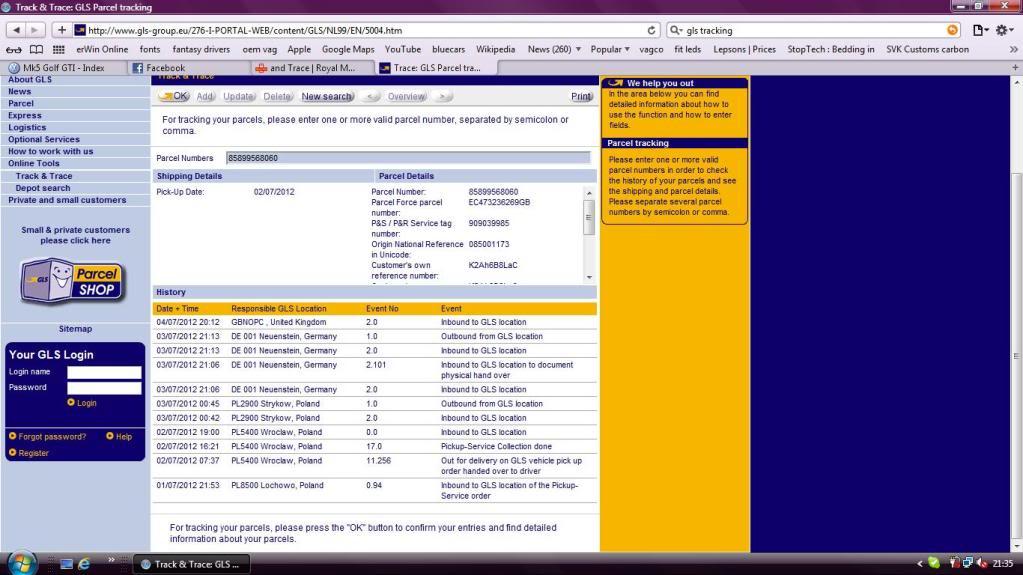Image resolution: width=1023 pixels, height=575 pixels.
Task: Click the Help link in login box
Action: click(x=119, y=437)
